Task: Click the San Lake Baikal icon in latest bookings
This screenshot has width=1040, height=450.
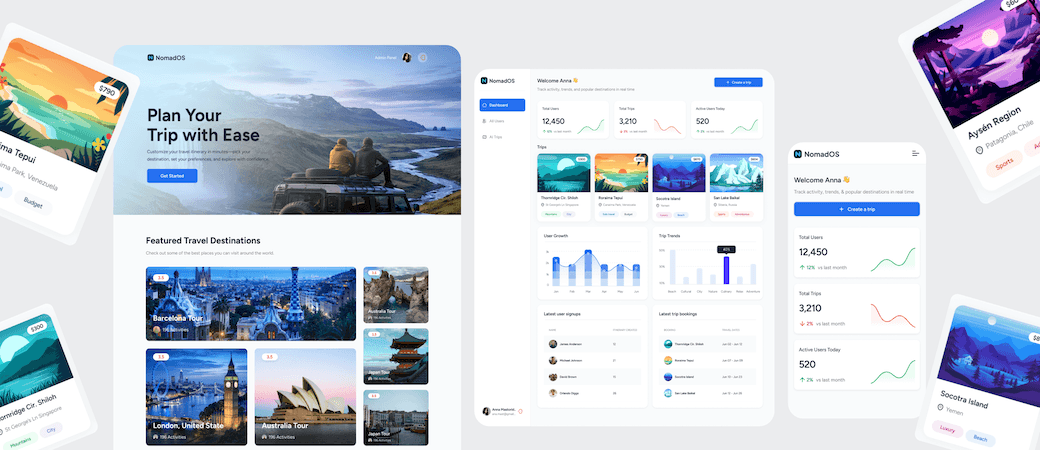Action: [668, 393]
